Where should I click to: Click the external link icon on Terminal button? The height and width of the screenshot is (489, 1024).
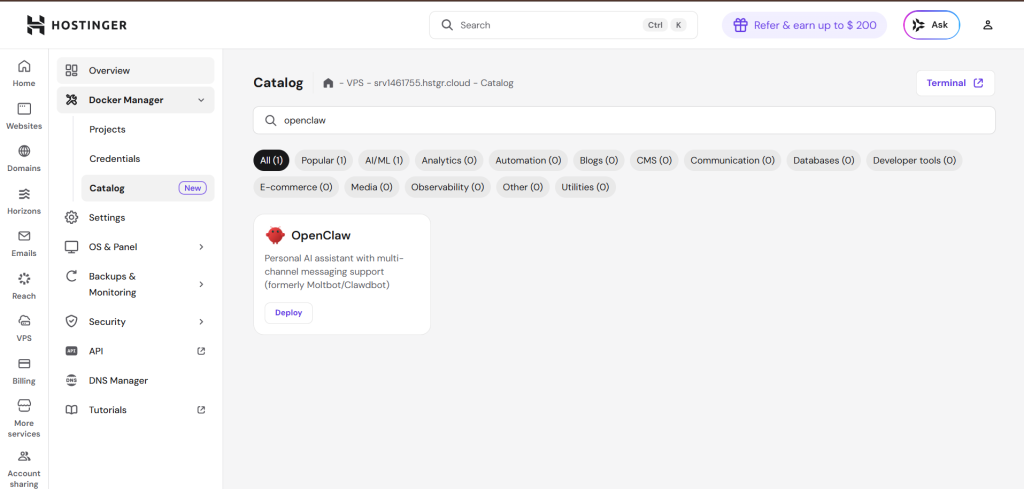coord(978,83)
